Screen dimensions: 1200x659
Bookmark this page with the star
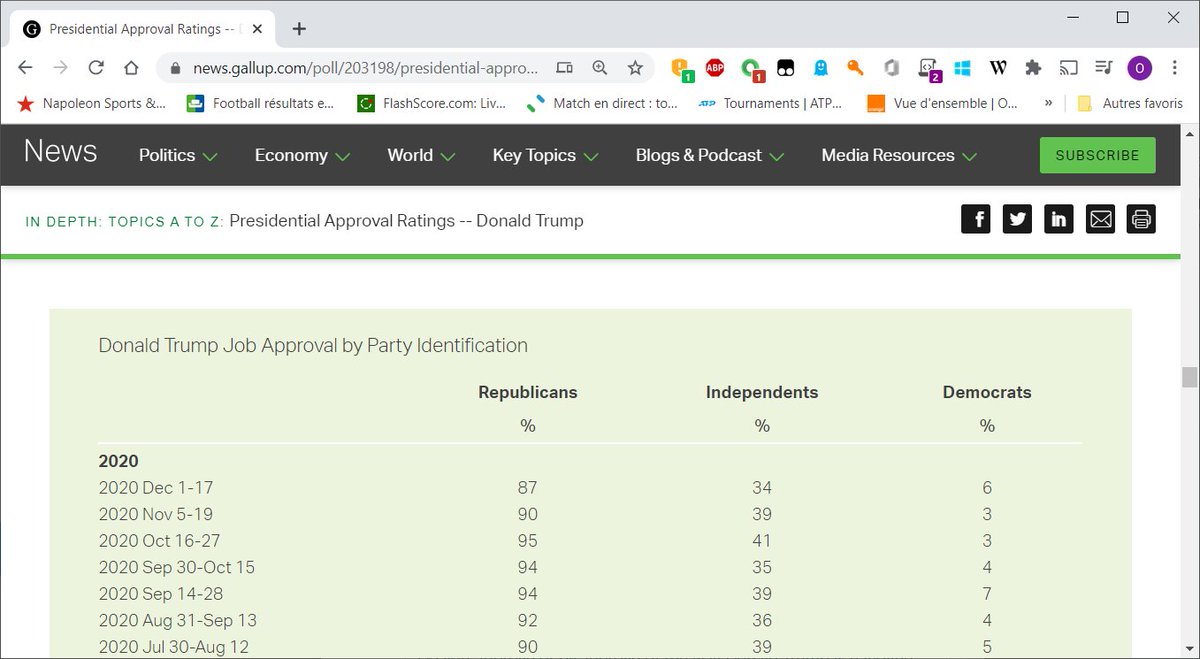(x=635, y=68)
